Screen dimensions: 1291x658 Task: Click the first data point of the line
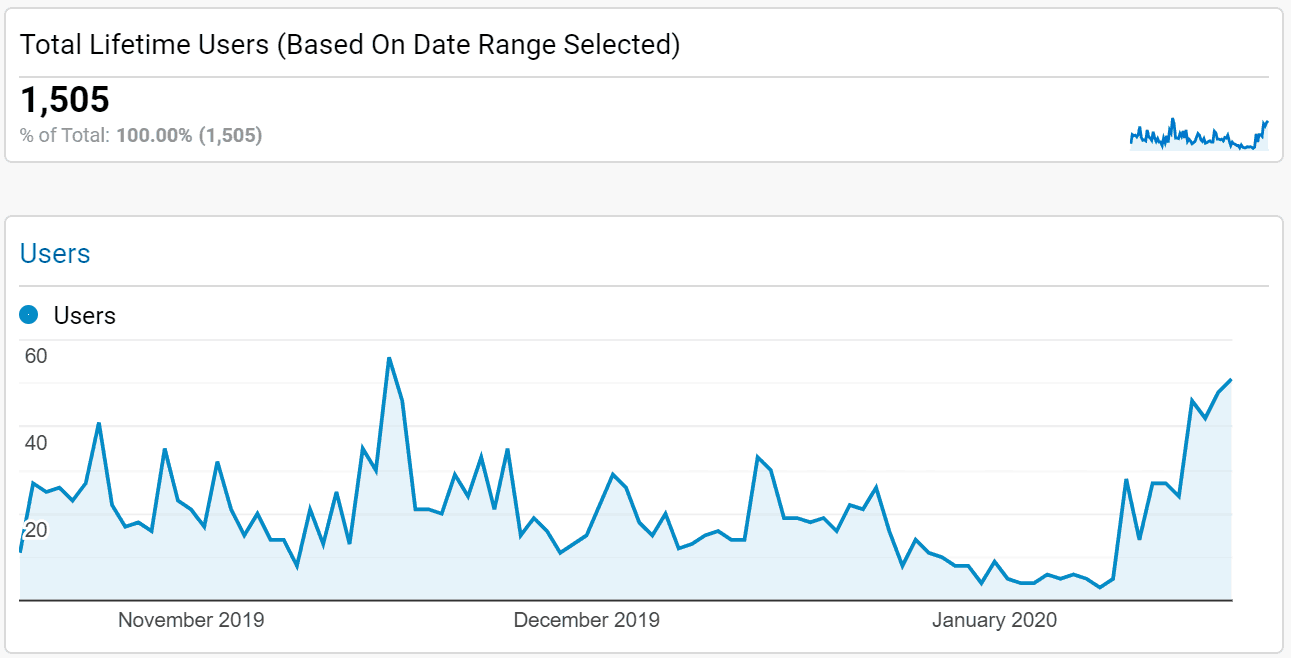tap(21, 550)
